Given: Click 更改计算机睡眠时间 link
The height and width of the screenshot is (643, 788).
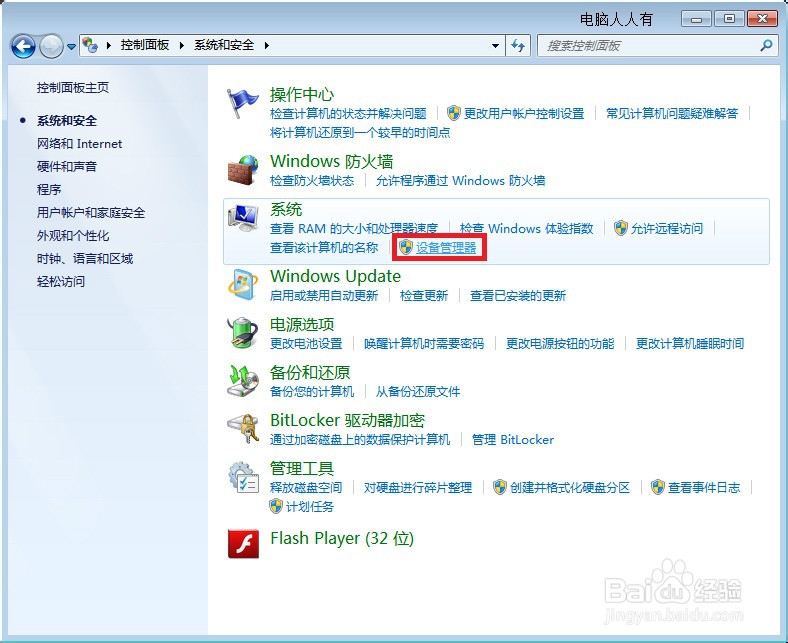Looking at the screenshot, I should pos(690,343).
